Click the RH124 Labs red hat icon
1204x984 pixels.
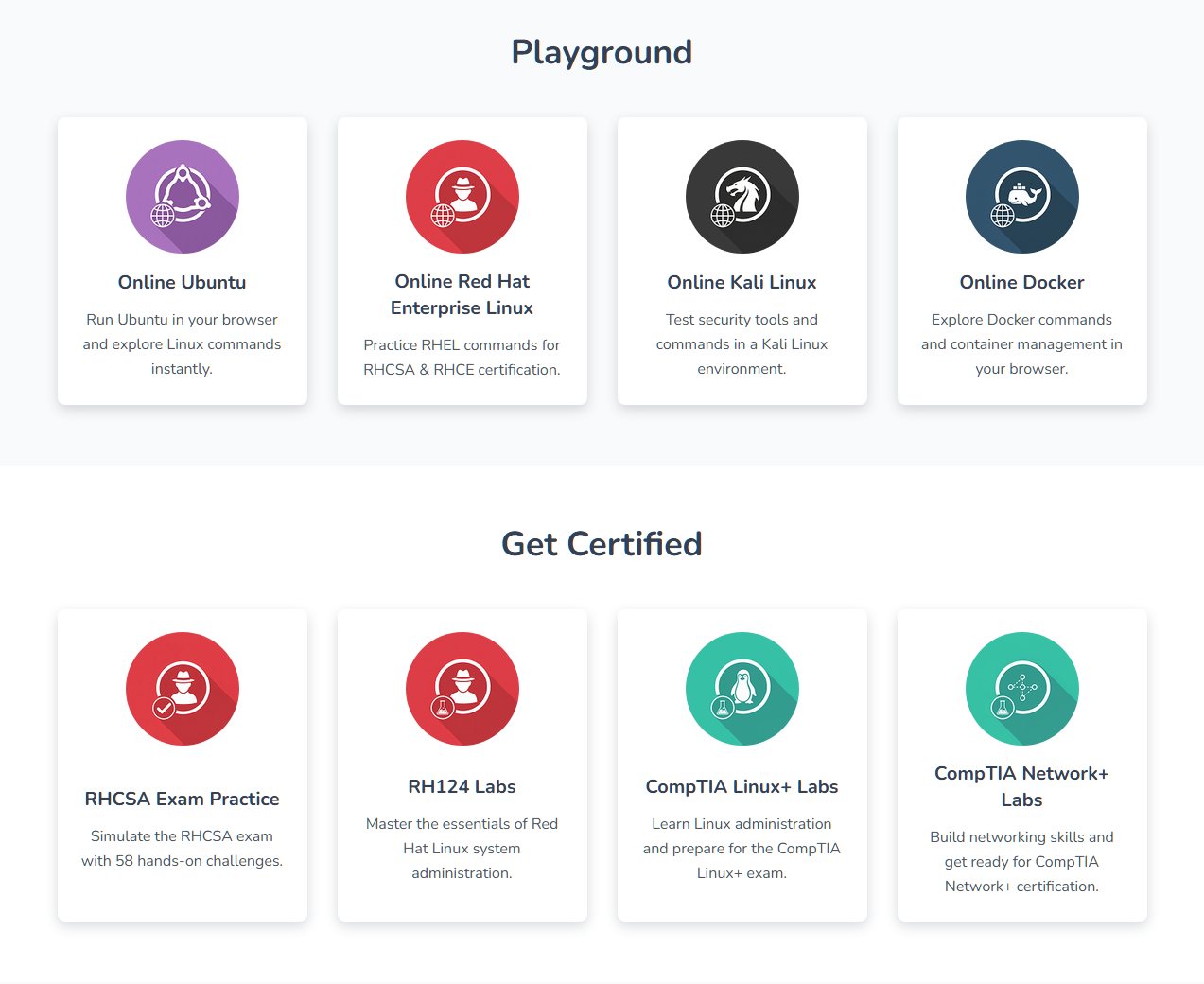click(x=462, y=689)
